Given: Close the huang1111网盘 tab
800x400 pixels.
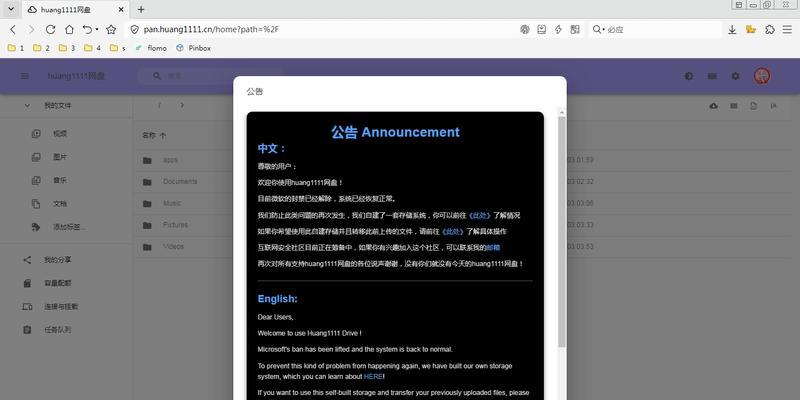Looking at the screenshot, I should [121, 9].
